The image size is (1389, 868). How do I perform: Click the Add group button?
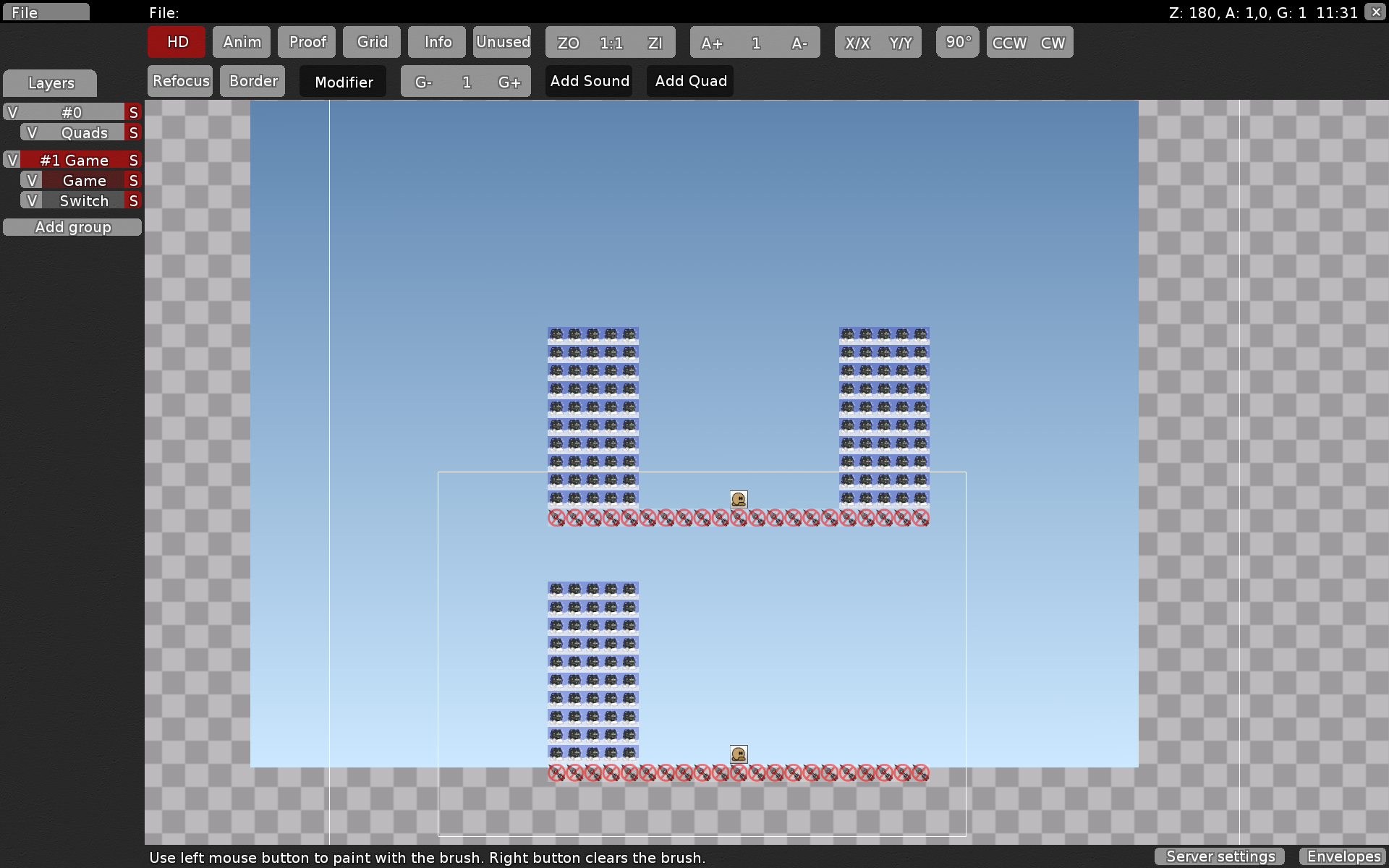[x=72, y=227]
